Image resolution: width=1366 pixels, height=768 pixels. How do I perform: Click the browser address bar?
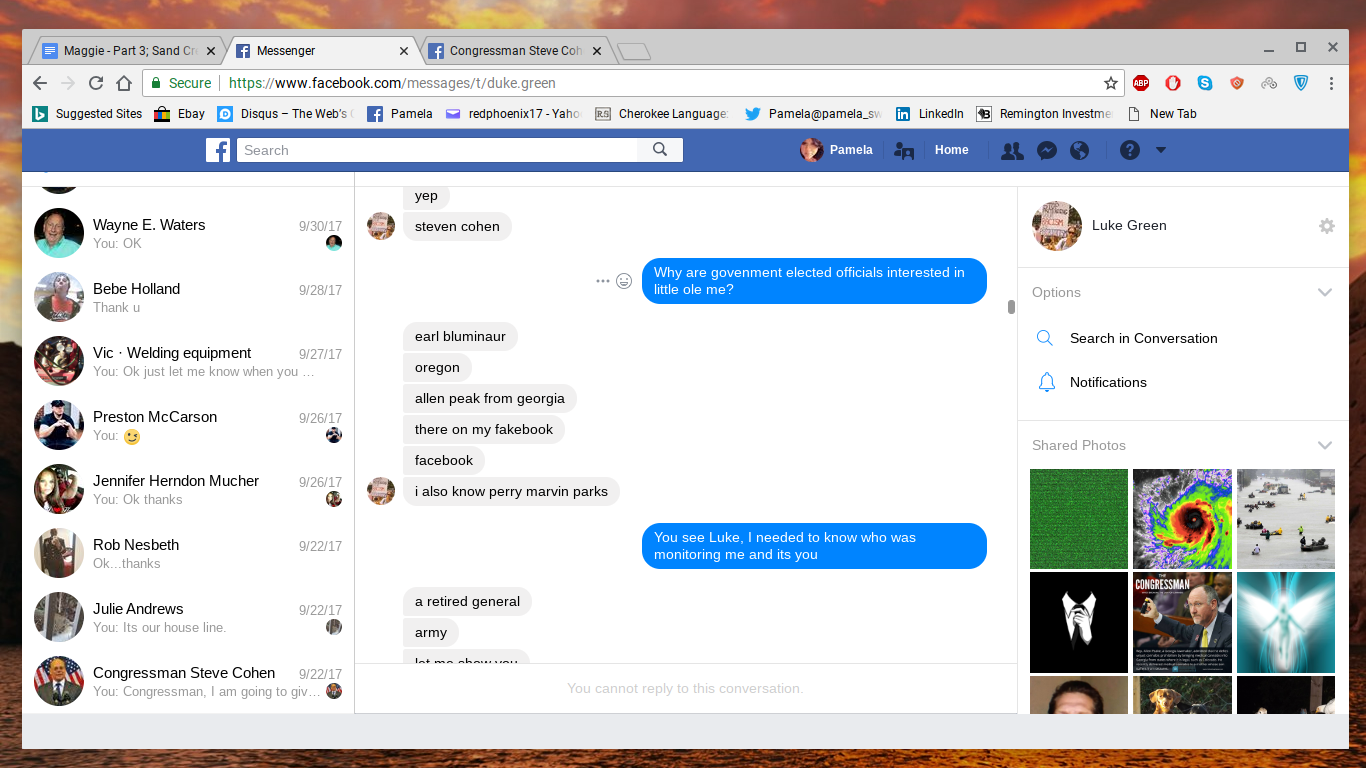(x=632, y=83)
